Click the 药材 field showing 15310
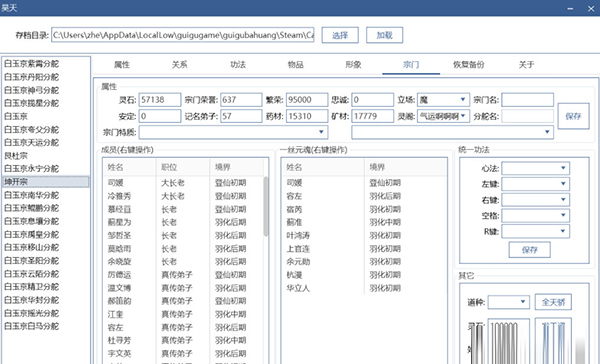The height and width of the screenshot is (364, 600). tap(307, 116)
